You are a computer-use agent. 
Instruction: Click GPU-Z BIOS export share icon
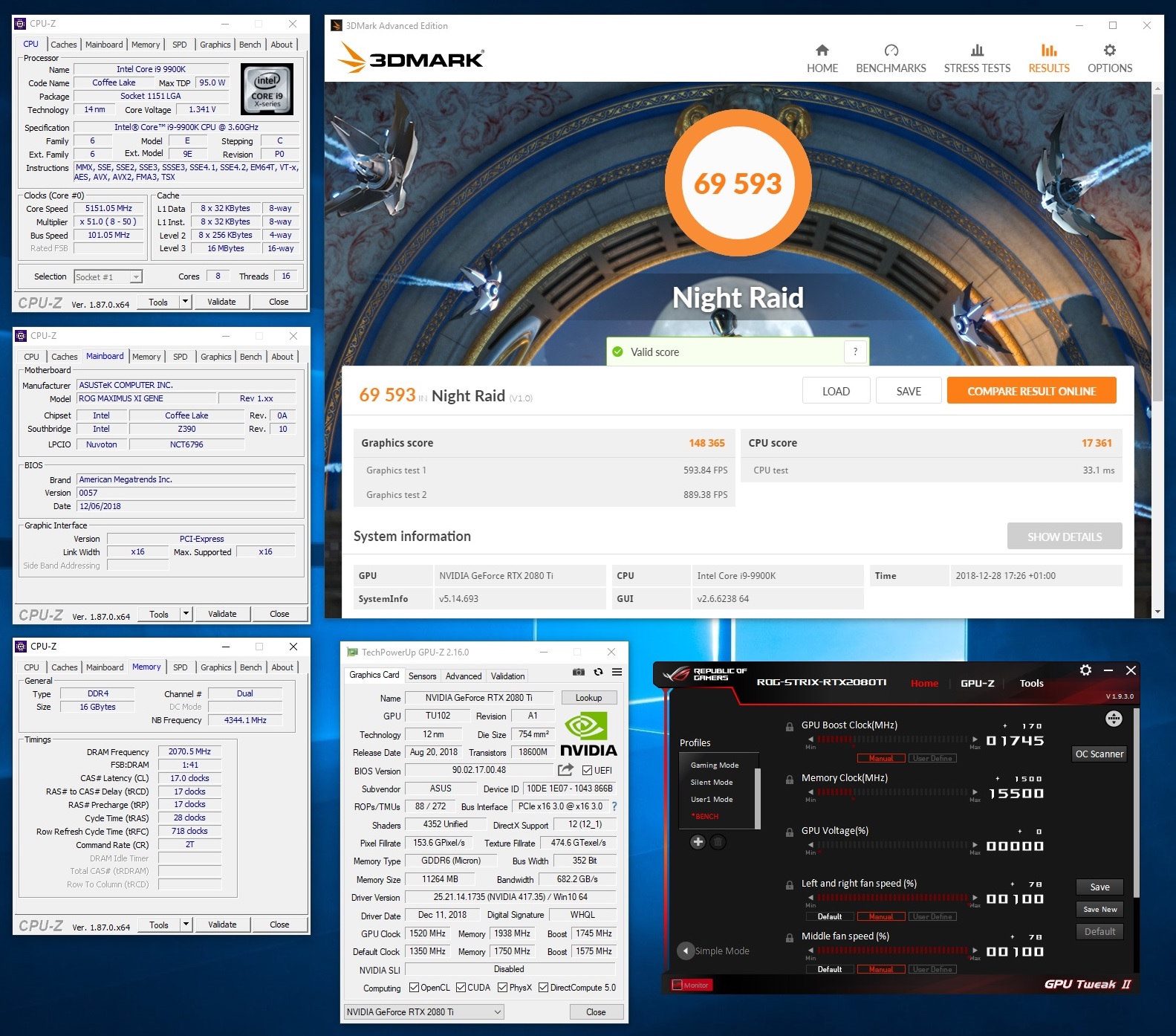click(x=566, y=770)
